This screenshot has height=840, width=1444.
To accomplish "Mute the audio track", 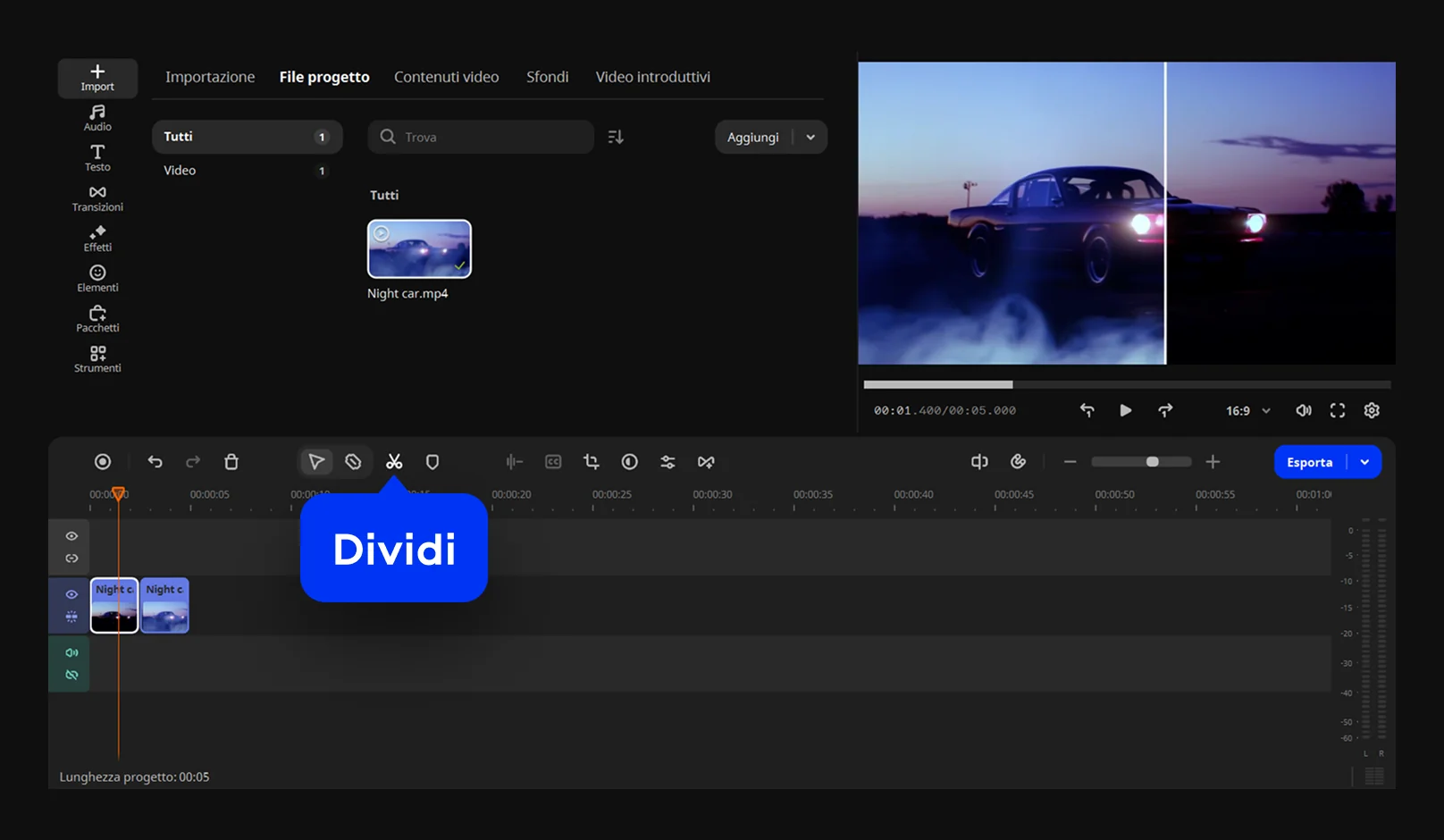I will tap(71, 652).
